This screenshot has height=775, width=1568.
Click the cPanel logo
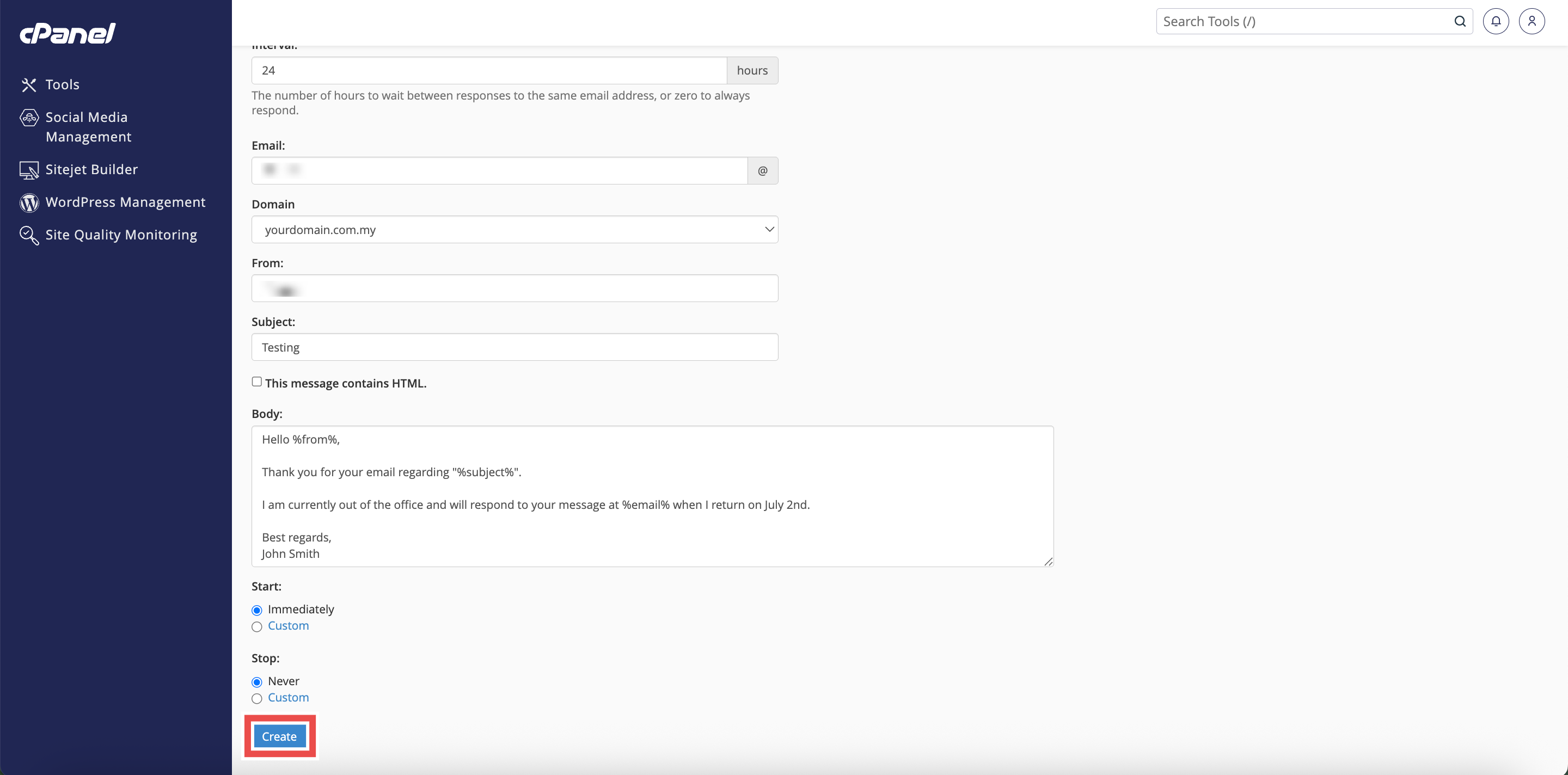(x=68, y=33)
